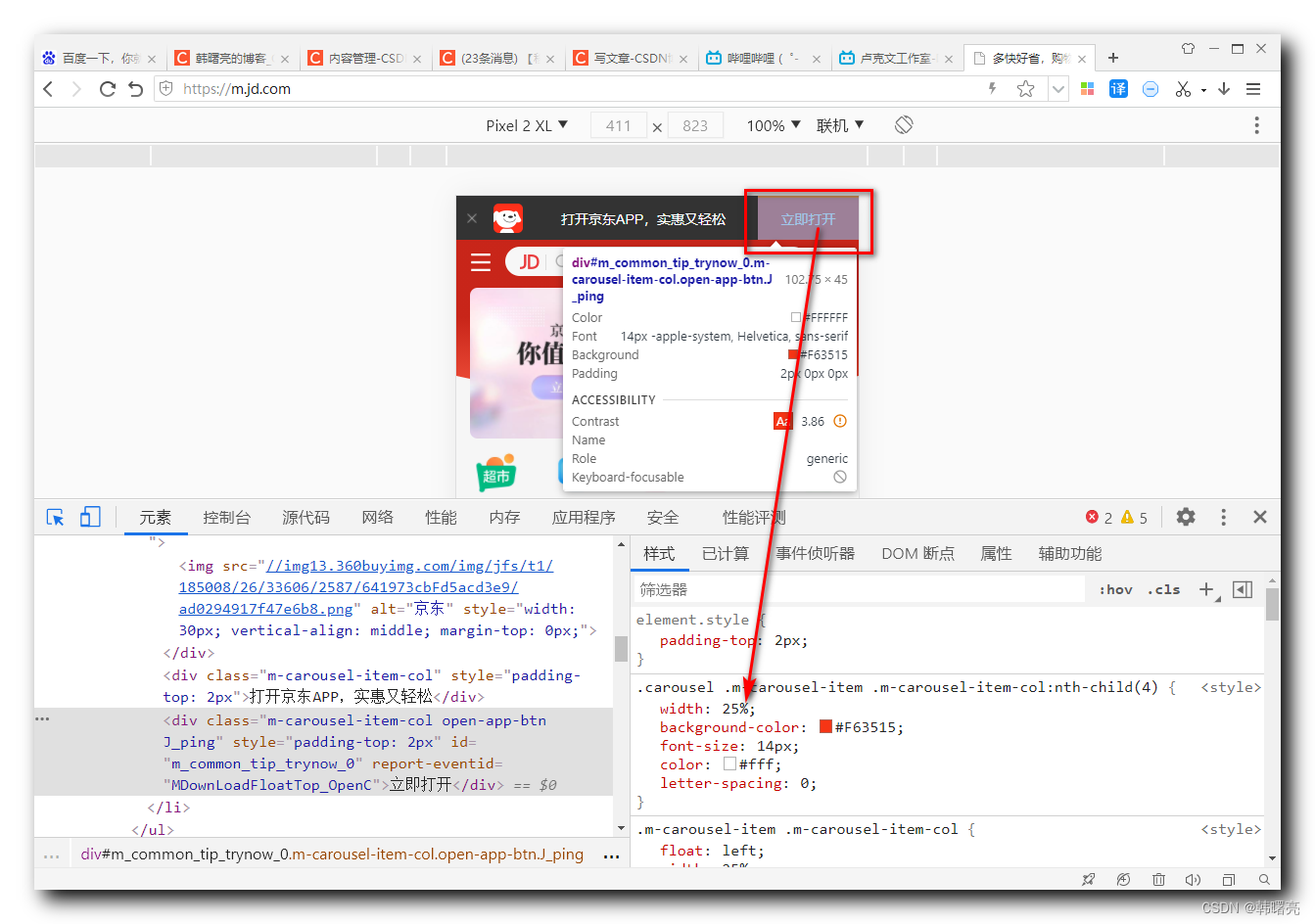Activate the DevTools element picker icon
1315x924 pixels.
coord(56,517)
